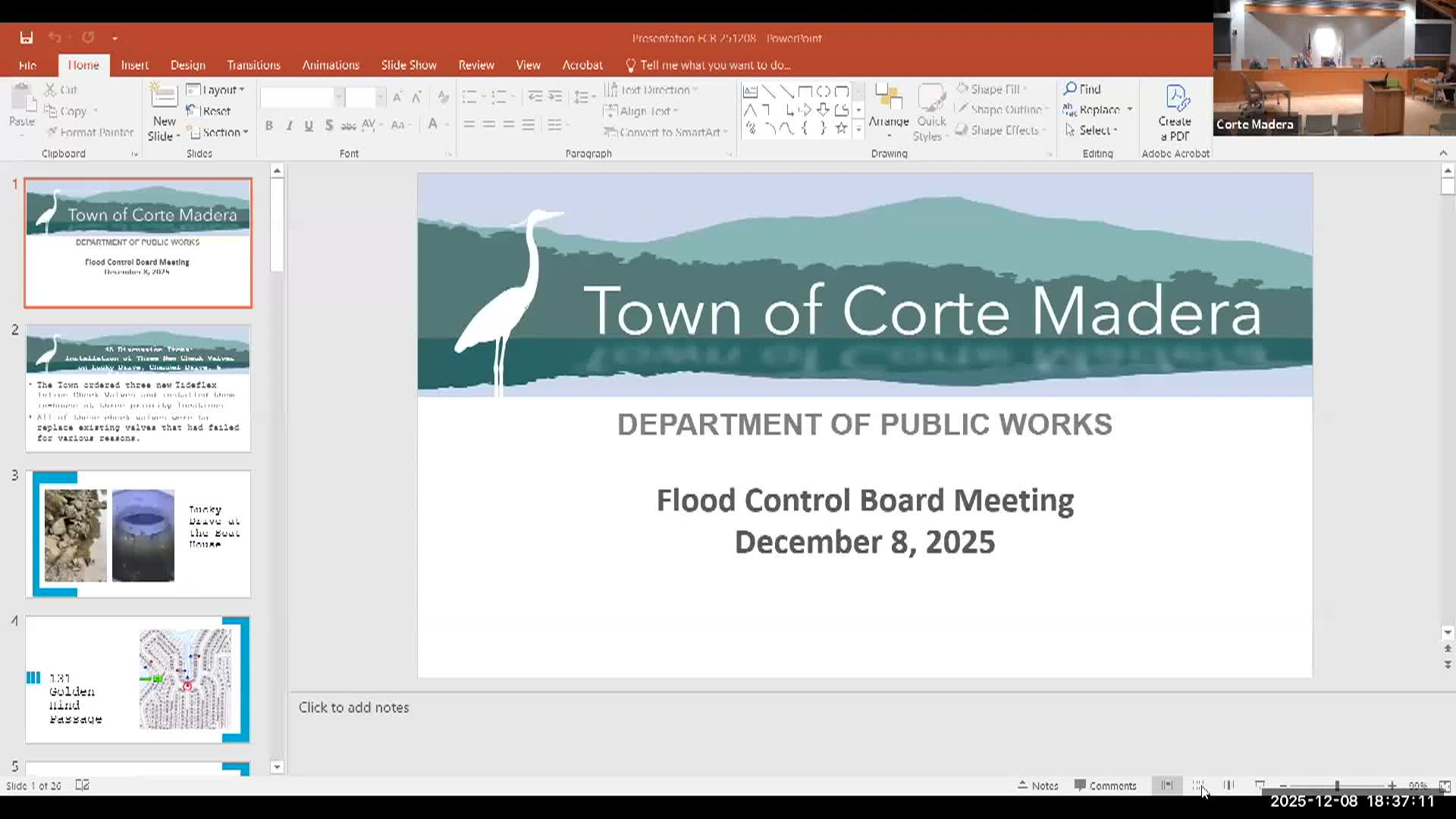Switch to the Insert tab
The width and height of the screenshot is (1456, 819).
click(x=134, y=65)
